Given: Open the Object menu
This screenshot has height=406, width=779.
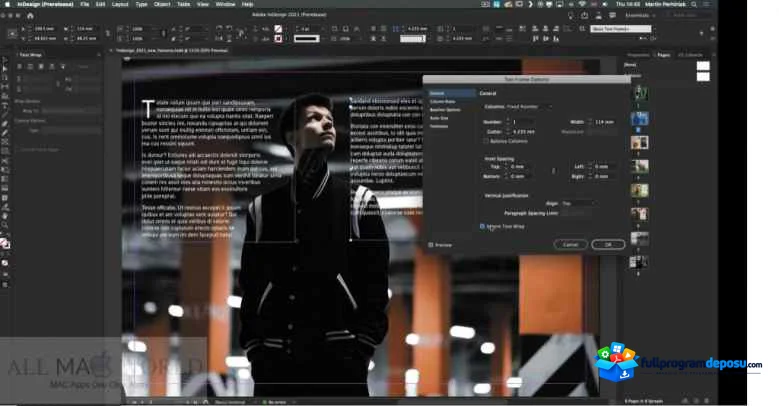Looking at the screenshot, I should click(162, 4).
